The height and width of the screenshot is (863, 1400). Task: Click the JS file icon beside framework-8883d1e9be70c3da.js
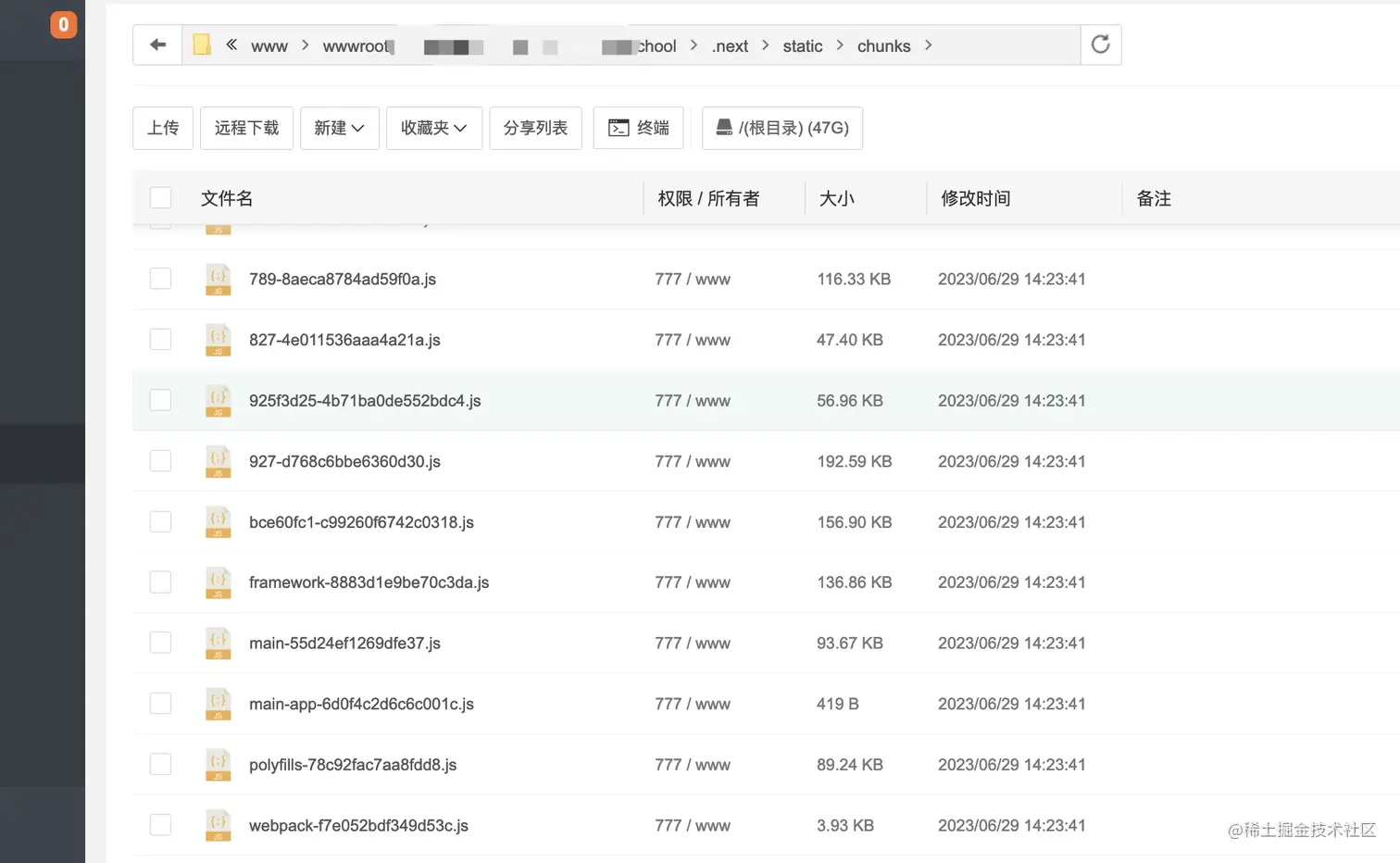[x=218, y=582]
